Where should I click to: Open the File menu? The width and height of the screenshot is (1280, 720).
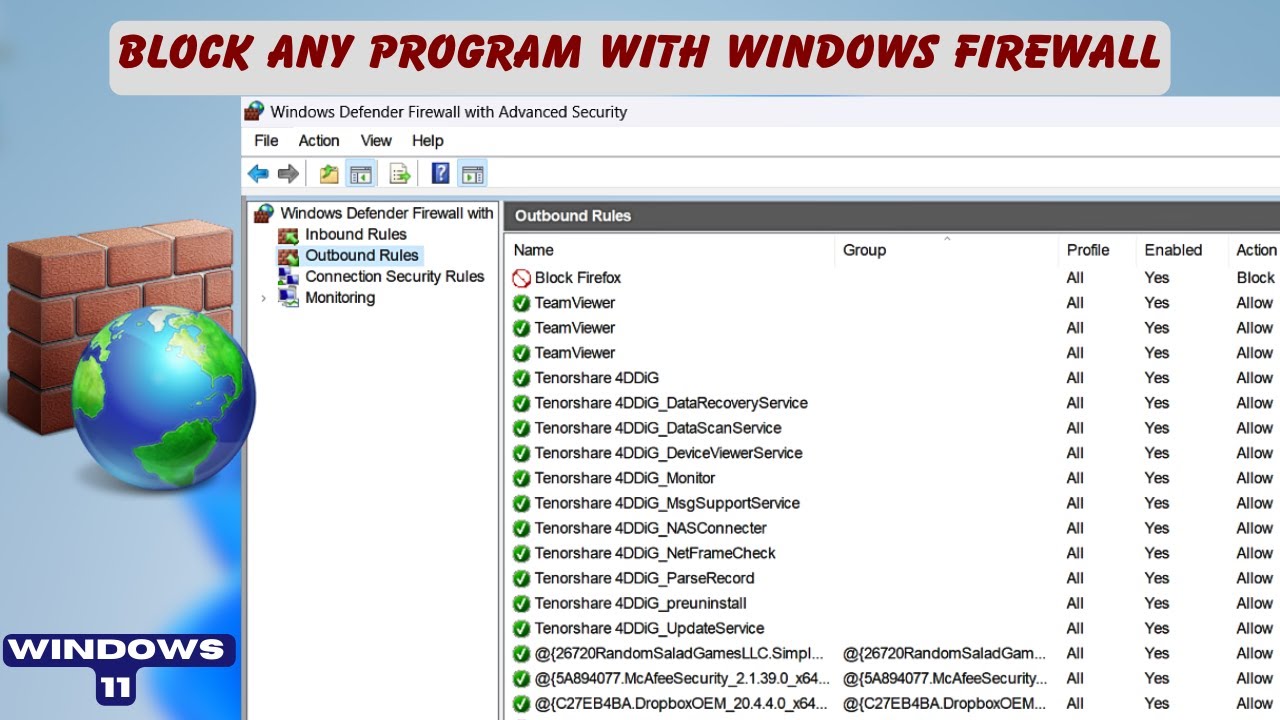tap(266, 141)
